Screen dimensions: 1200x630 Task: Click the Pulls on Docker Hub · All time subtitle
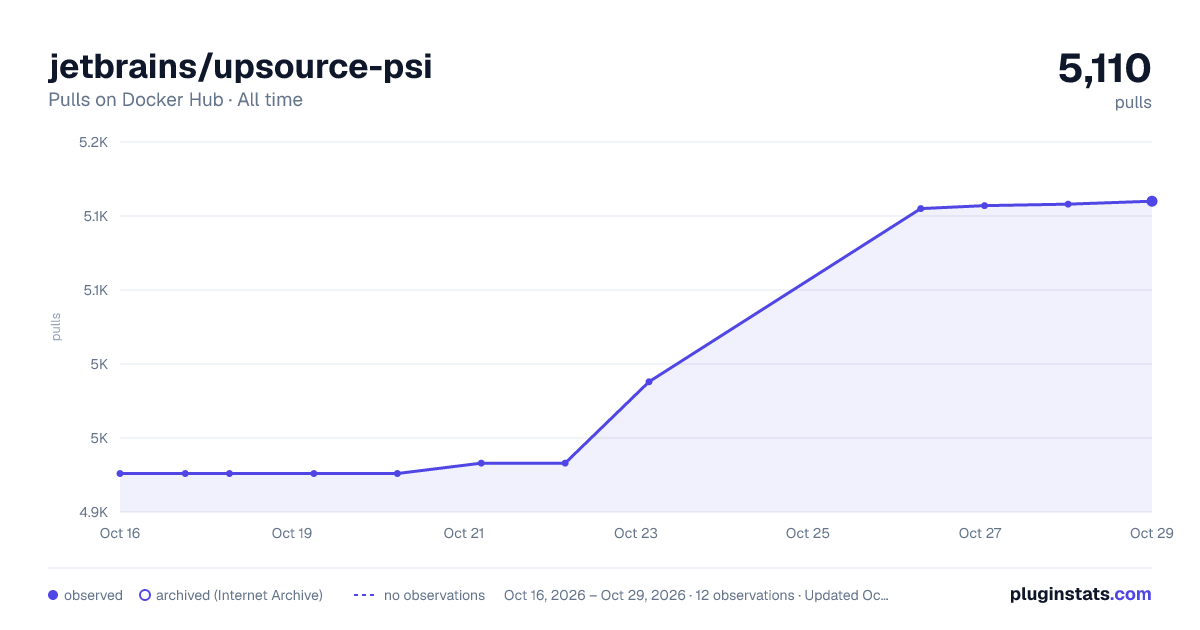pyautogui.click(x=175, y=100)
